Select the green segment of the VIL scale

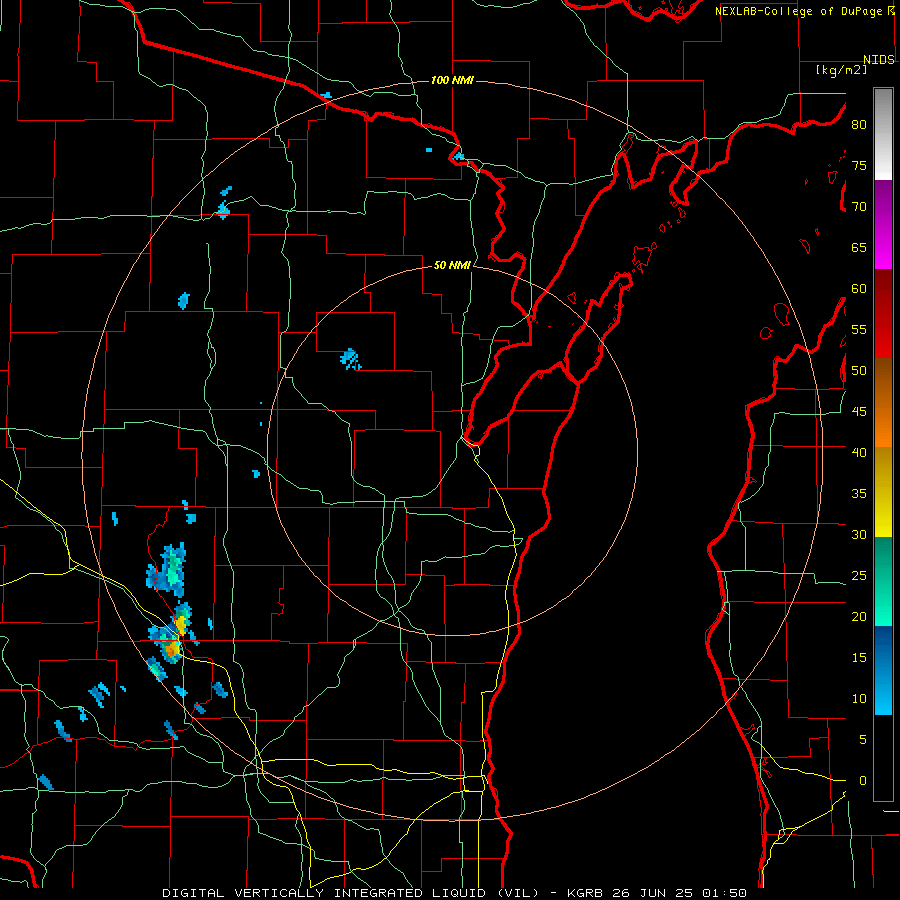(x=883, y=581)
